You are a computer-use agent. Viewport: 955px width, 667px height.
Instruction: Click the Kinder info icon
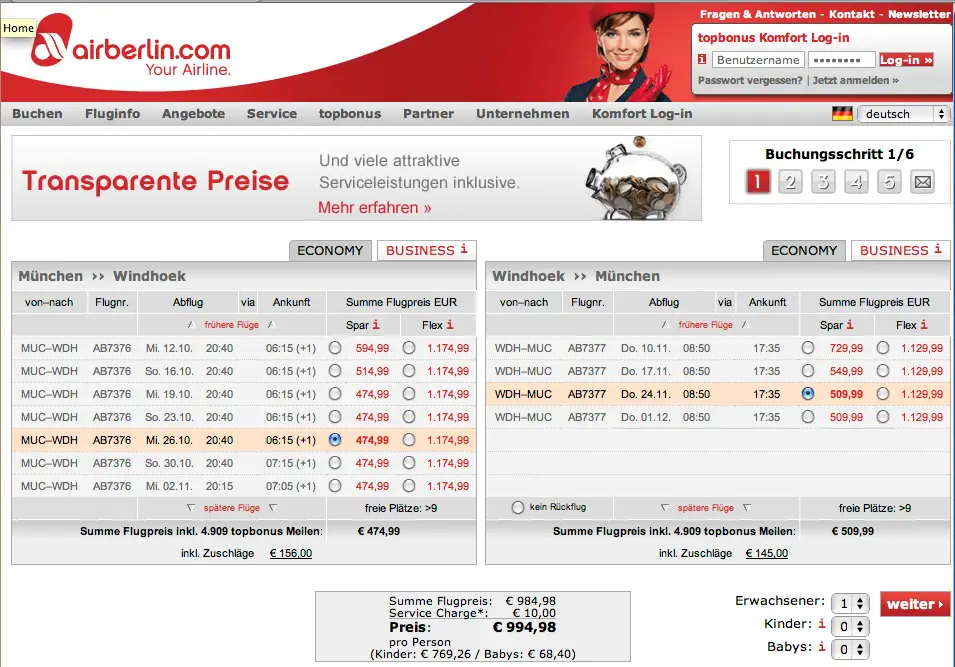(822, 623)
